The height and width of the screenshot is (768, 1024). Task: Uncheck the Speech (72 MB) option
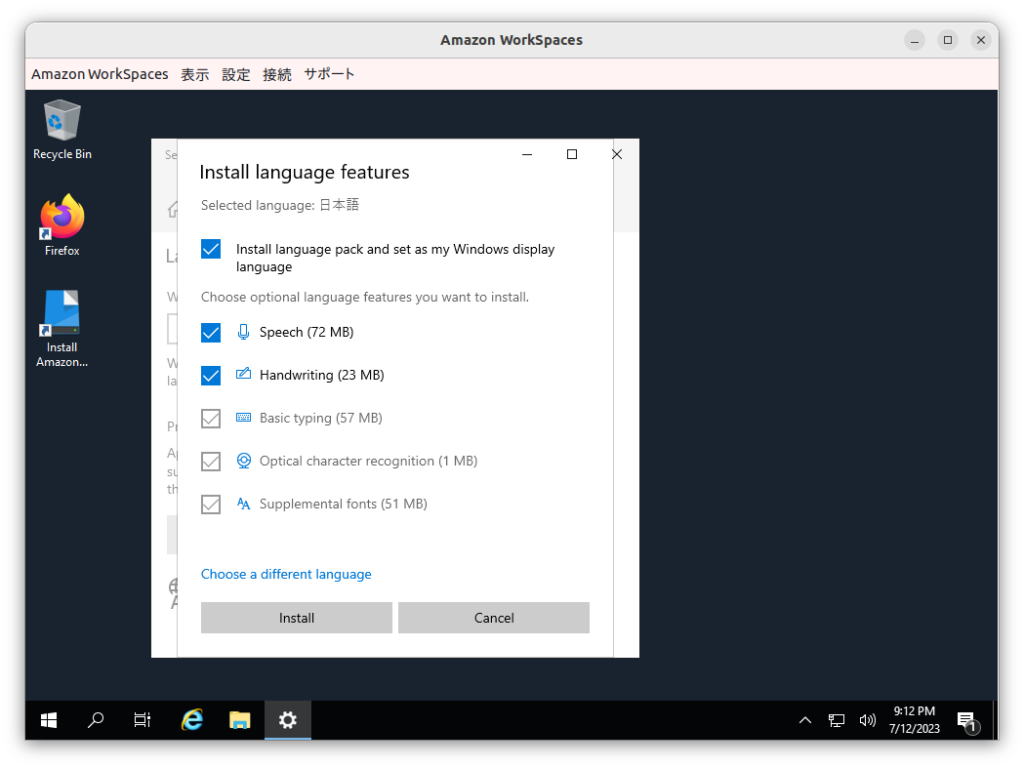click(x=210, y=331)
